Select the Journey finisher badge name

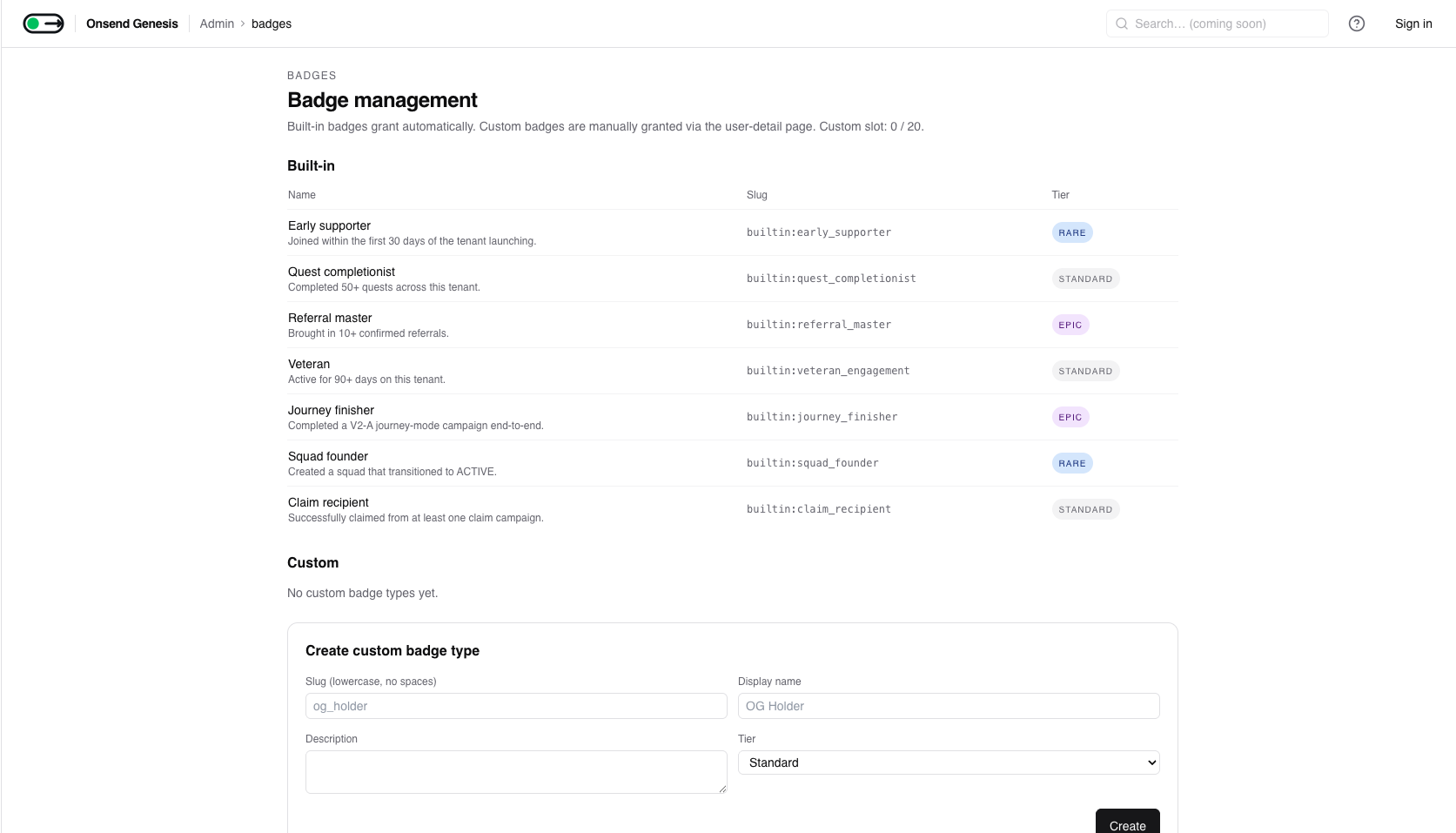pyautogui.click(x=331, y=410)
